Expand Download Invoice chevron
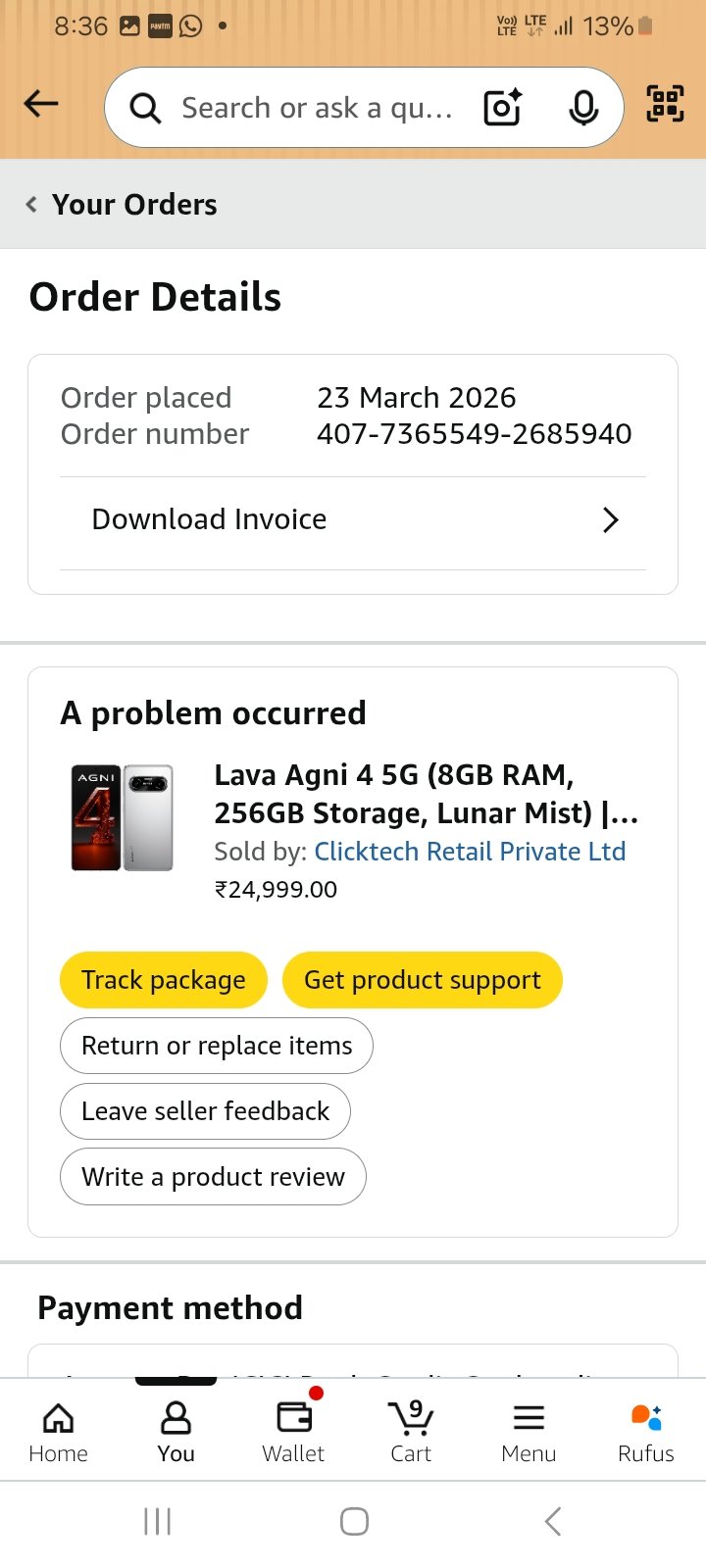Viewport: 706px width, 1568px height. click(x=610, y=519)
